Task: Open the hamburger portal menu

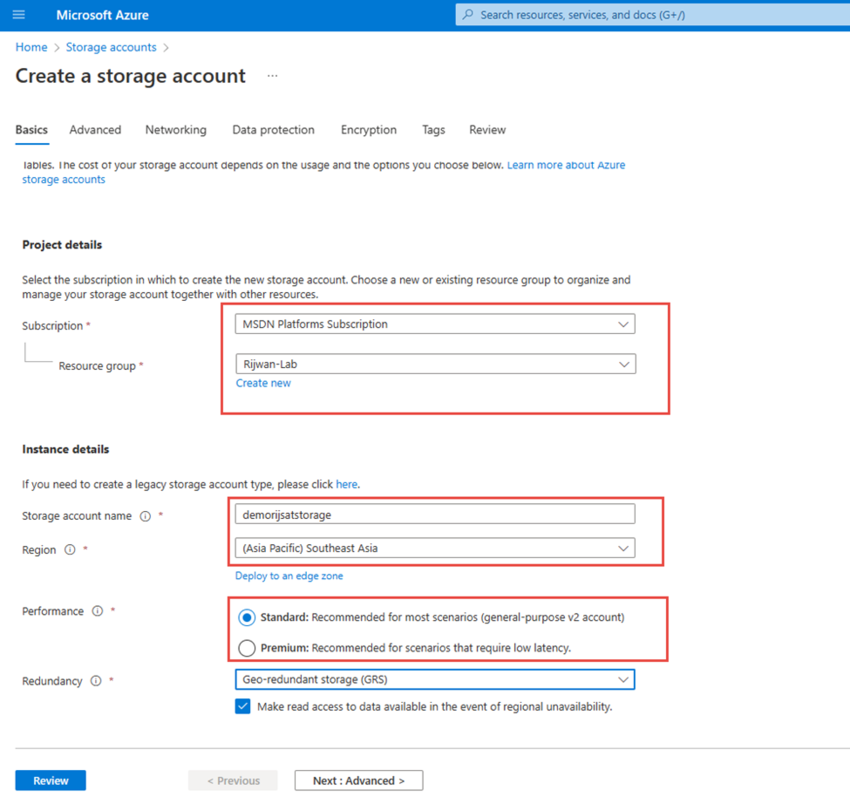Action: pos(19,15)
